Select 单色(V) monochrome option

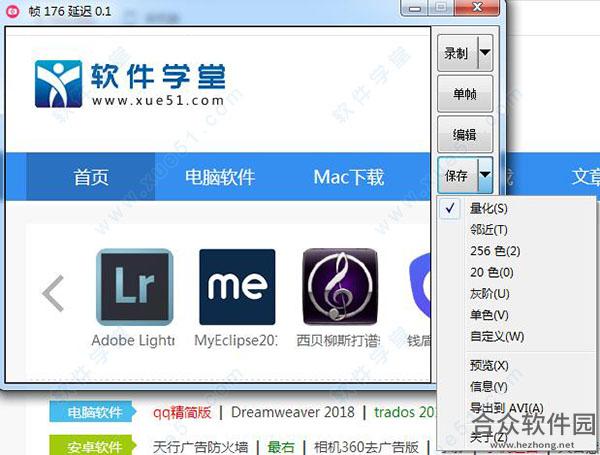tap(517, 315)
